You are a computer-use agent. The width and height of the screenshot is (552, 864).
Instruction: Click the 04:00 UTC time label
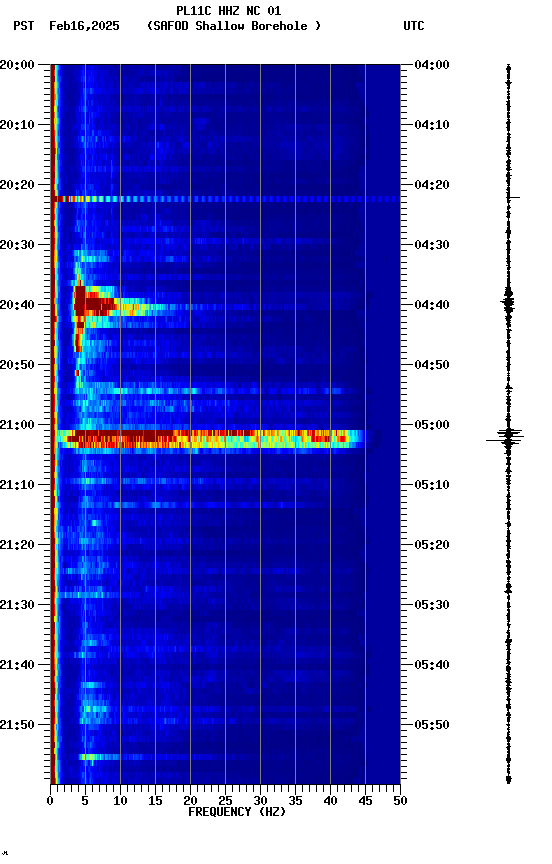[432, 65]
